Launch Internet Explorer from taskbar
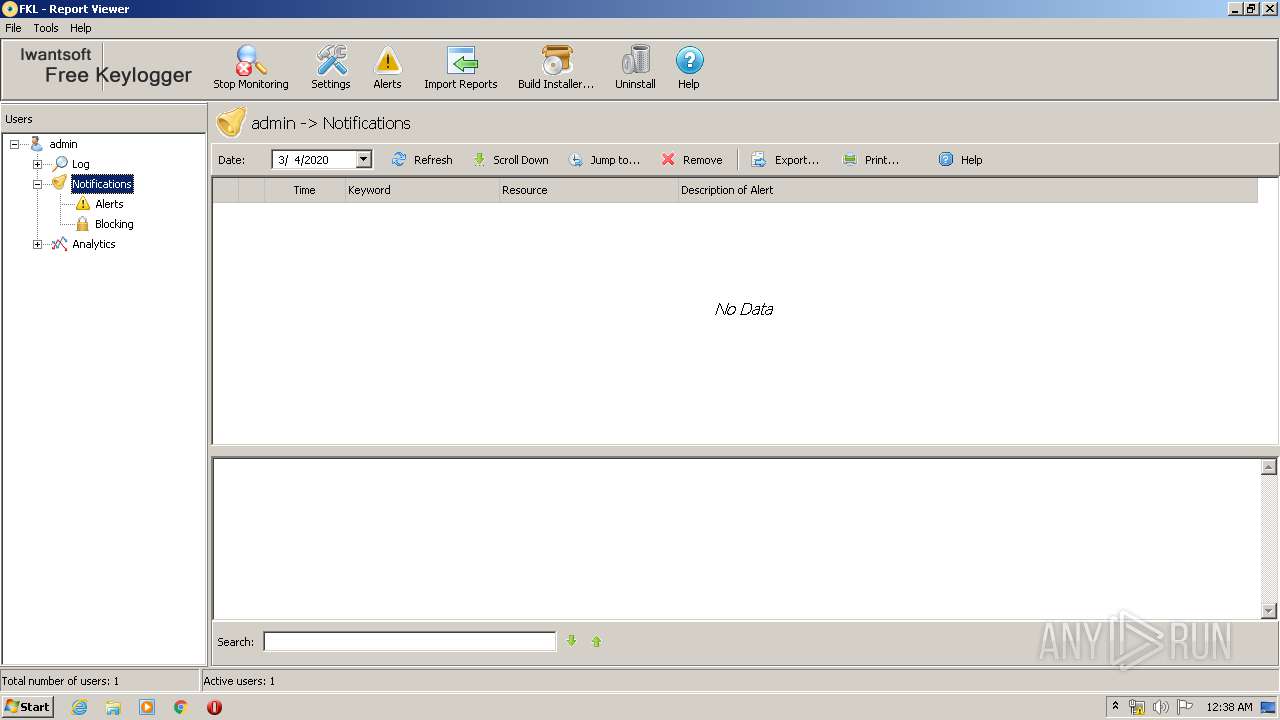Screen dimensions: 1280x720 (79, 707)
